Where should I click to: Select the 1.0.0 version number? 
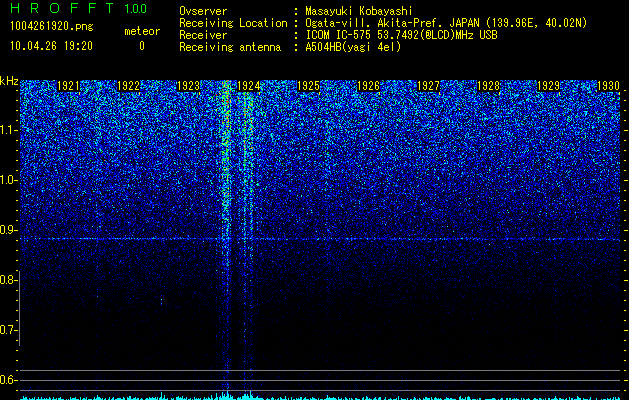[136, 9]
